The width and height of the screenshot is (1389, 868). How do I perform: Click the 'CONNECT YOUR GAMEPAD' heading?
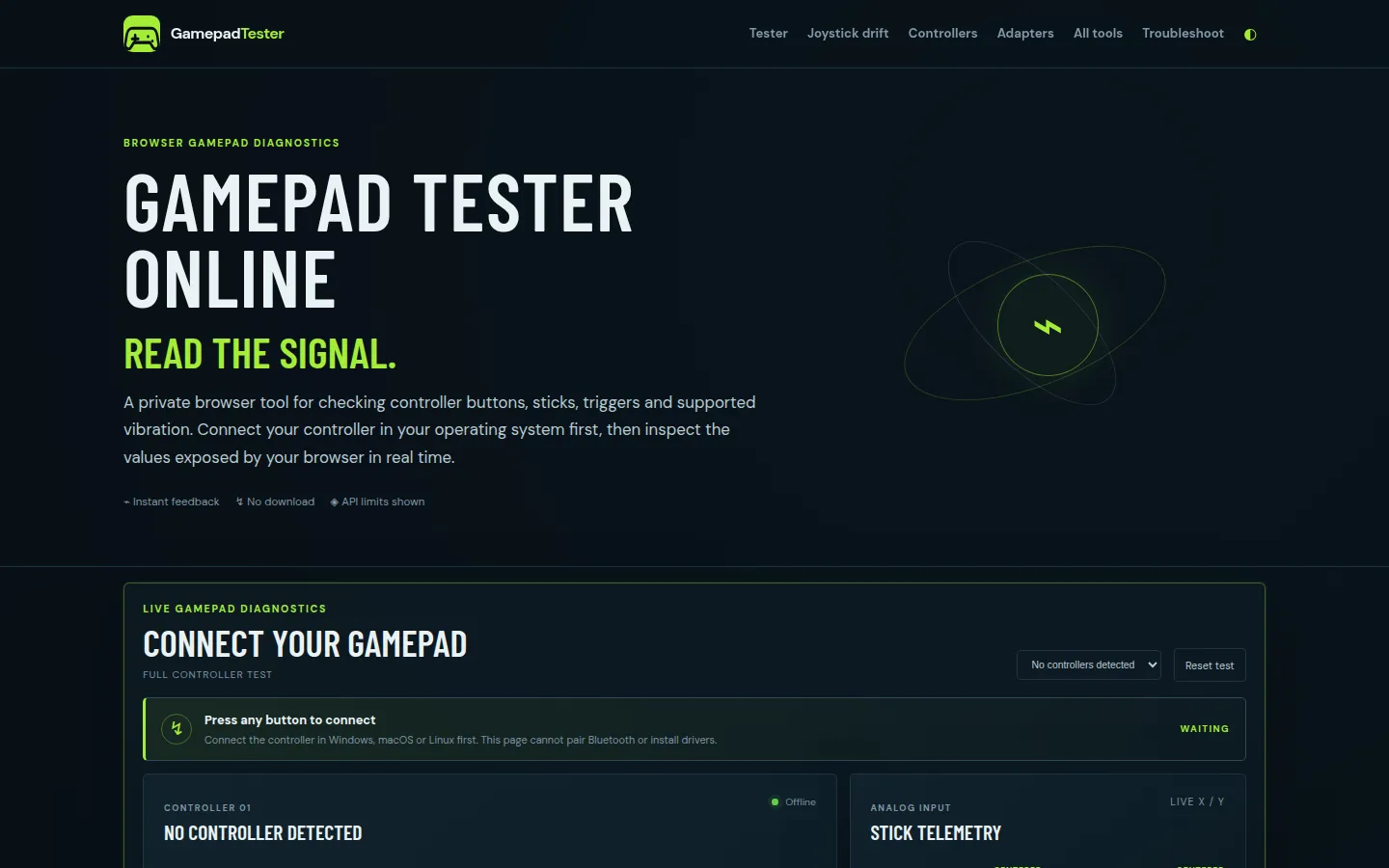tap(305, 644)
